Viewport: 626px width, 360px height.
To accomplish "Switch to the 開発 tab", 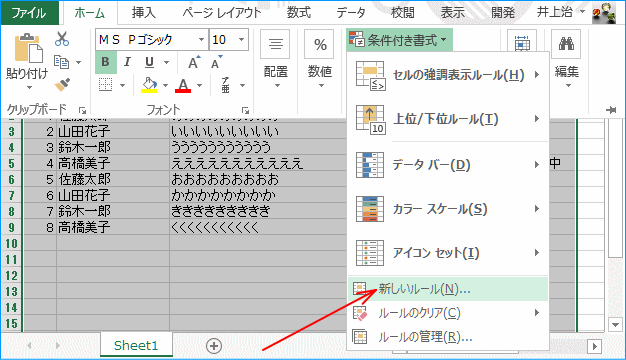I will click(503, 13).
